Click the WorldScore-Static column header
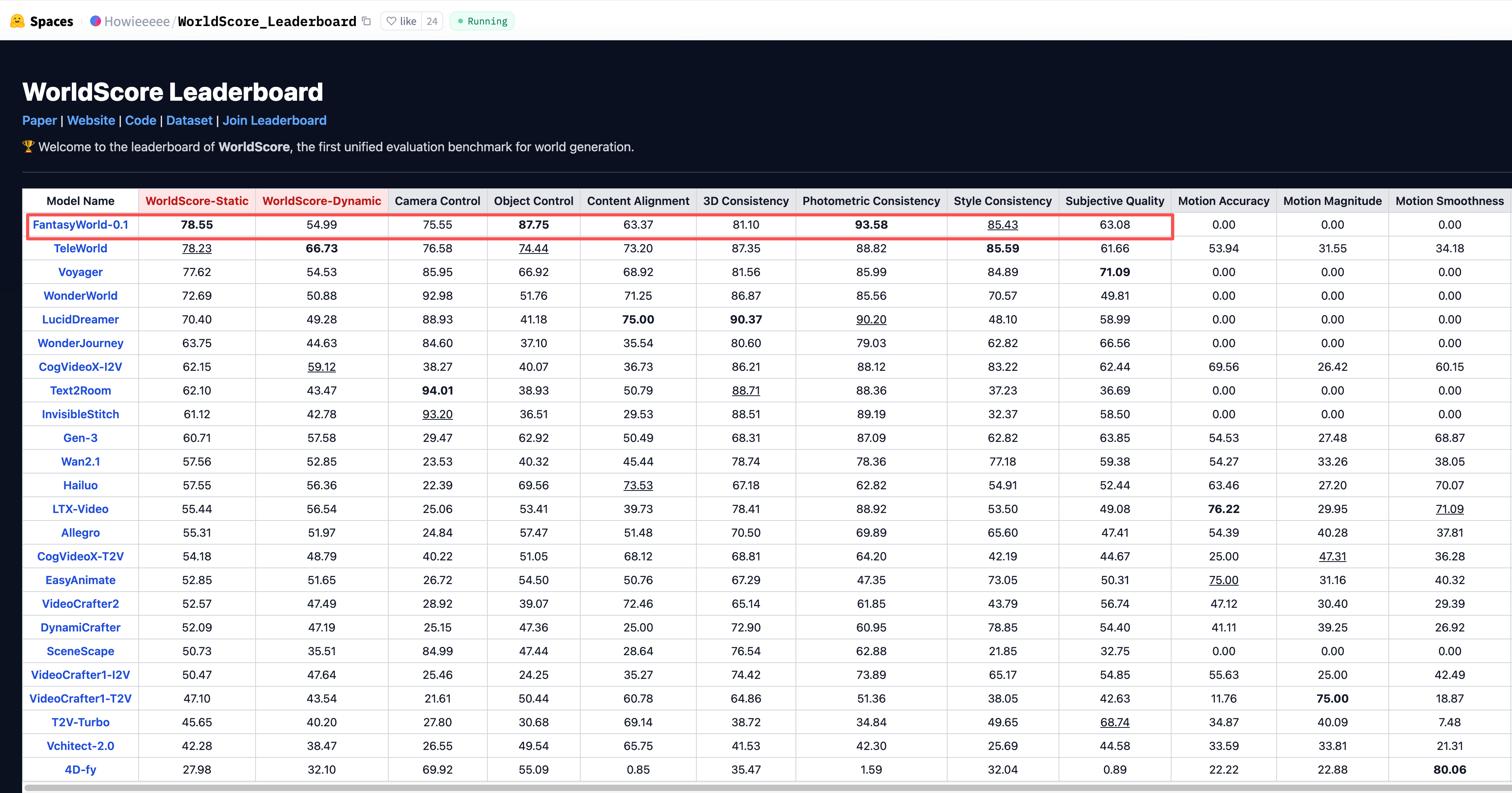Image resolution: width=1512 pixels, height=793 pixels. pyautogui.click(x=197, y=201)
